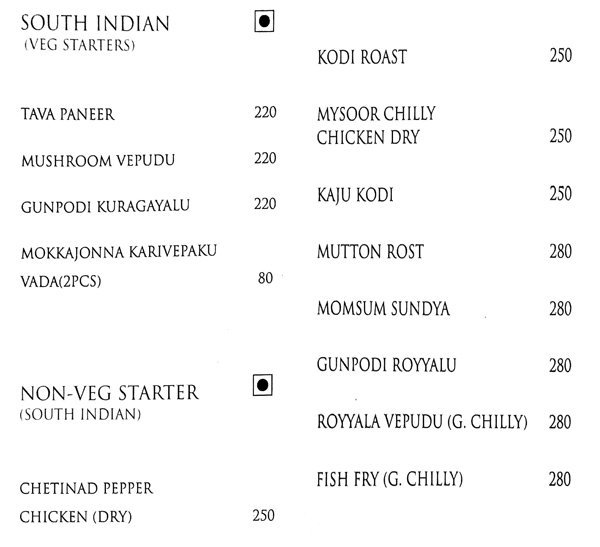Click the 80 price for Vada
Image resolution: width=600 pixels, height=547 pixels.
pyautogui.click(x=265, y=278)
